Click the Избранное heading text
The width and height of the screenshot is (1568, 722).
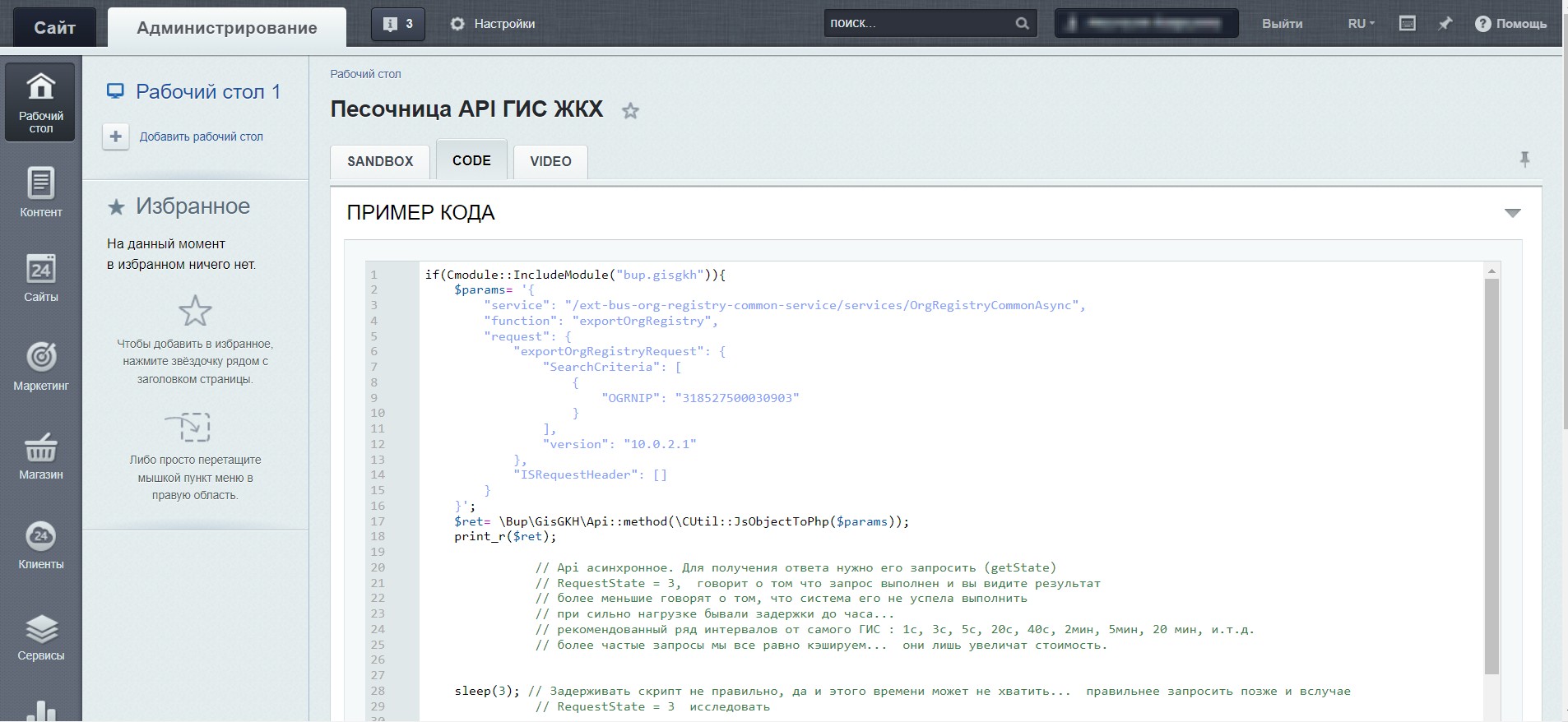pos(193,206)
